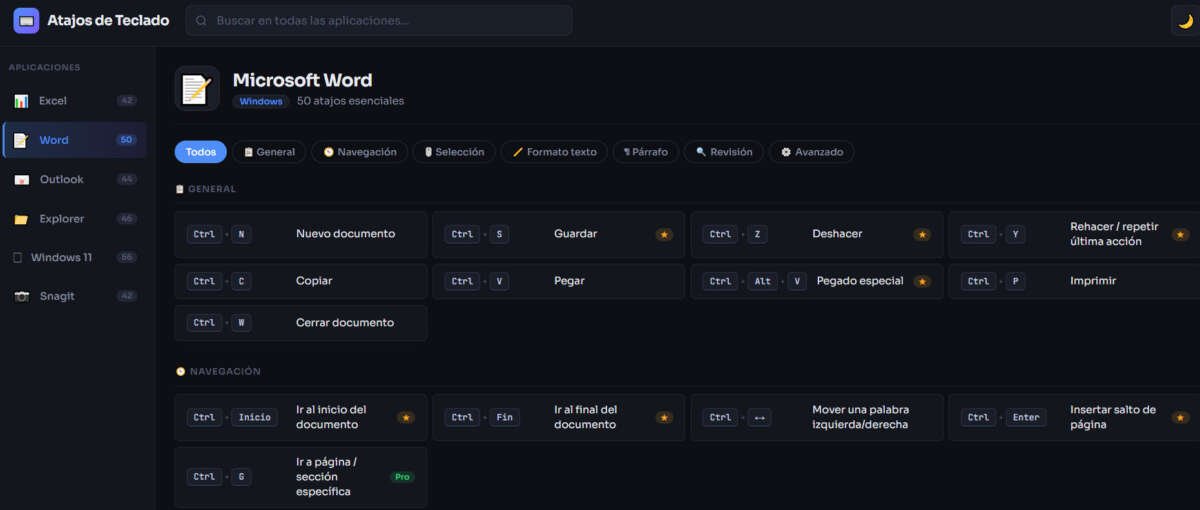The image size is (1200, 510).
Task: Click the Snagit camera icon in sidebar
Action: 21,297
